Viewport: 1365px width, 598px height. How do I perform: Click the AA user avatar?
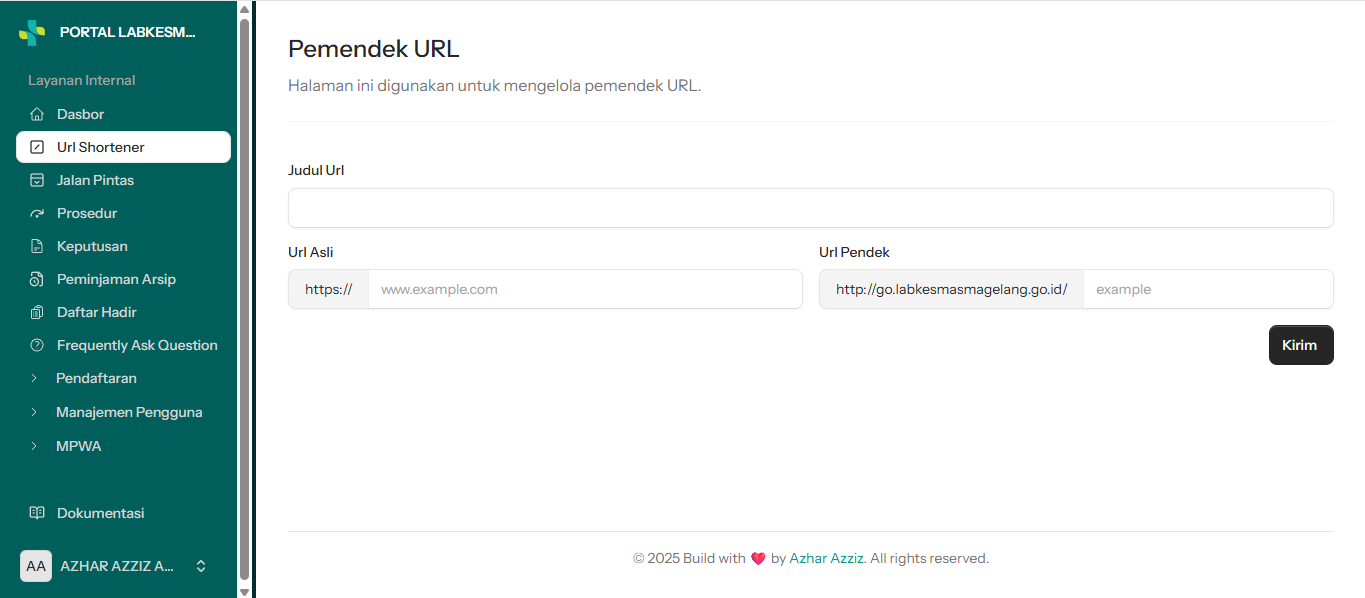[36, 566]
